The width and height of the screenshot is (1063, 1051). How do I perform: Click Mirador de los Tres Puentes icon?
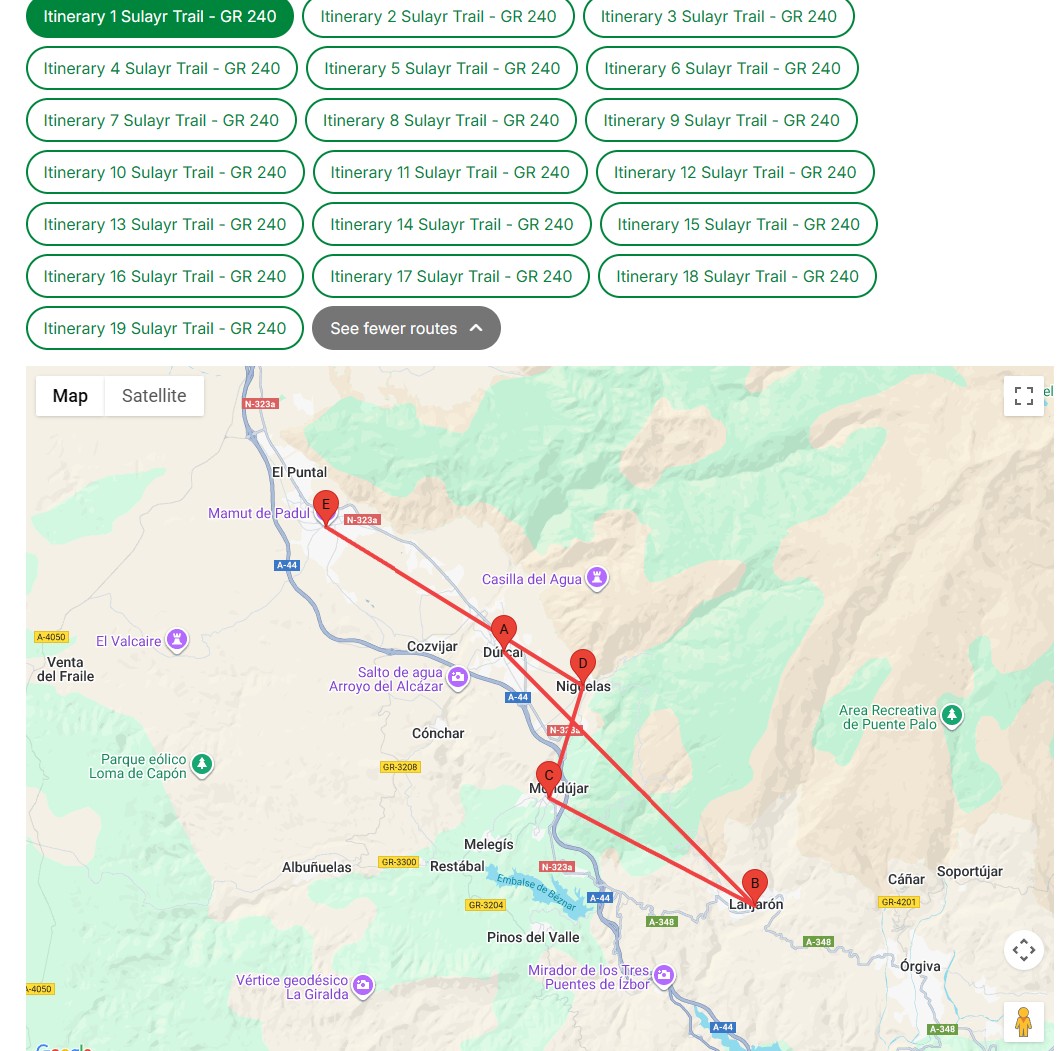(x=664, y=974)
